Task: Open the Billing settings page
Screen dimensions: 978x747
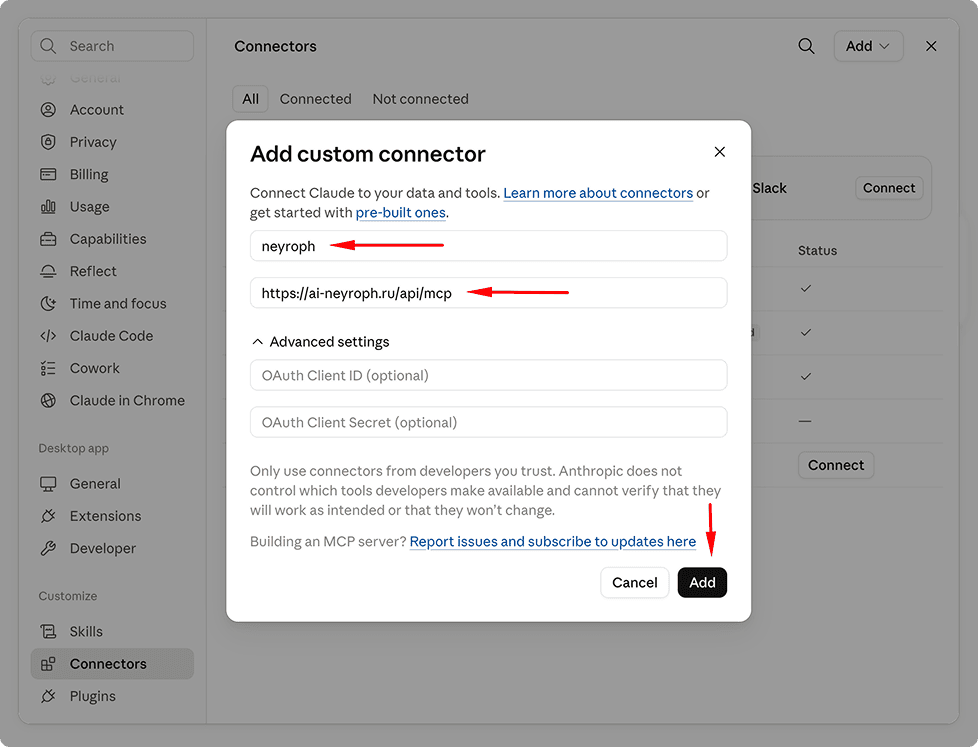Action: click(x=112, y=174)
